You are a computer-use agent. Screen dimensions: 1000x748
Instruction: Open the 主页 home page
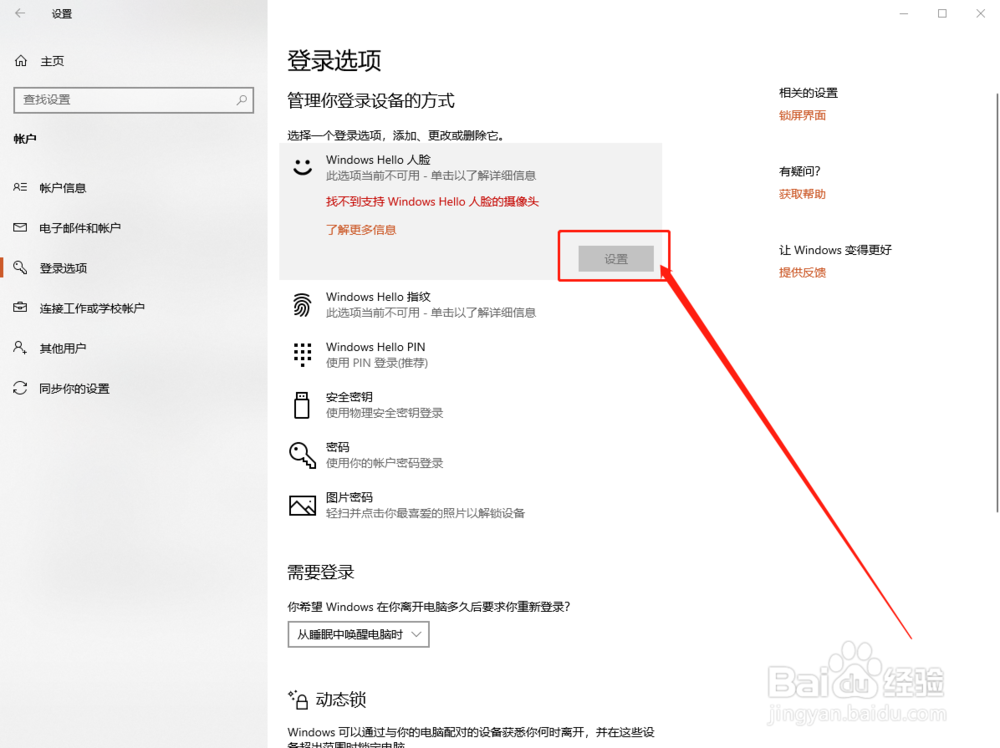52,61
